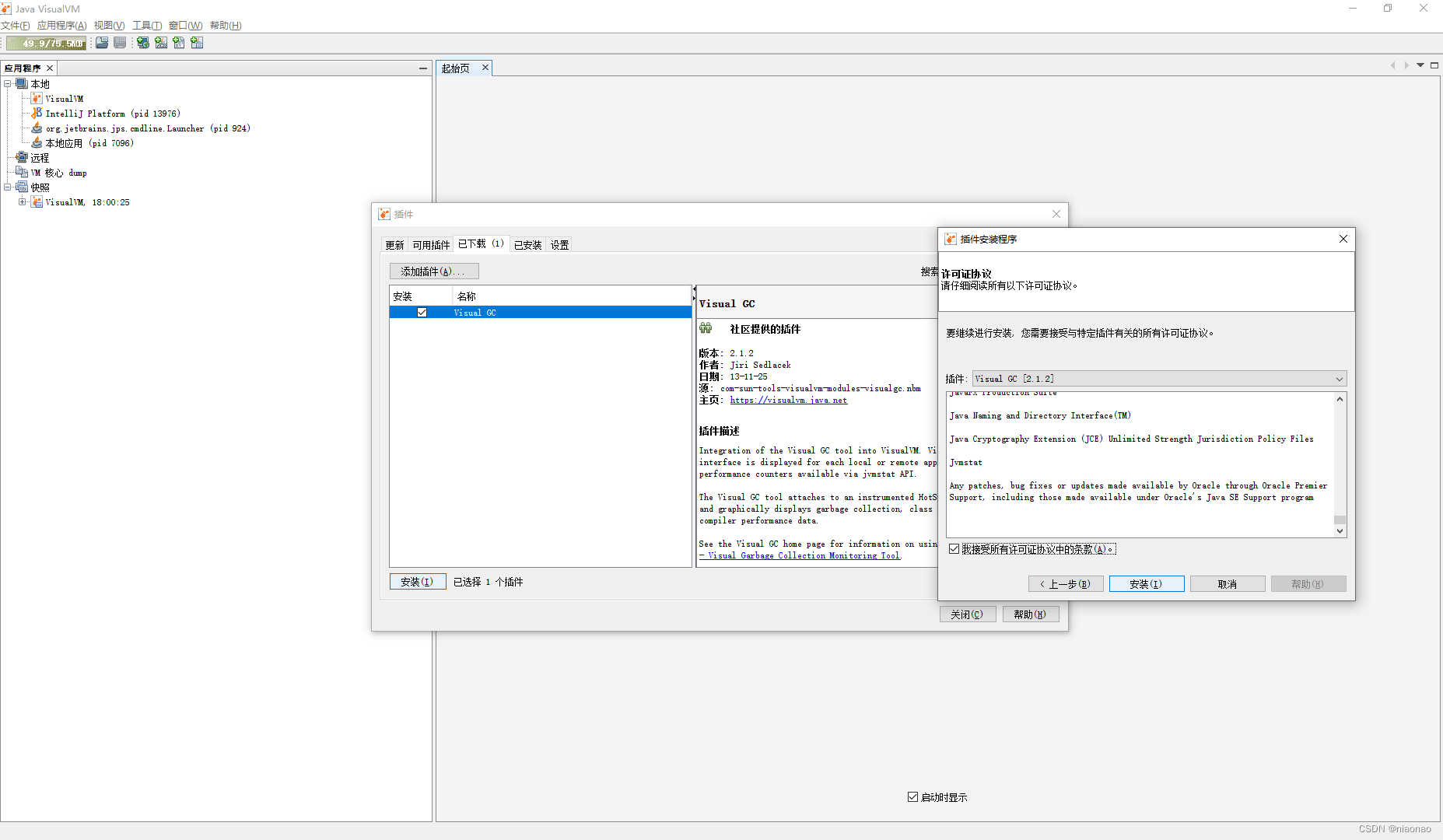Open the 插件 Visual GC [2.1.2] dropdown
The image size is (1443, 840).
click(1160, 379)
